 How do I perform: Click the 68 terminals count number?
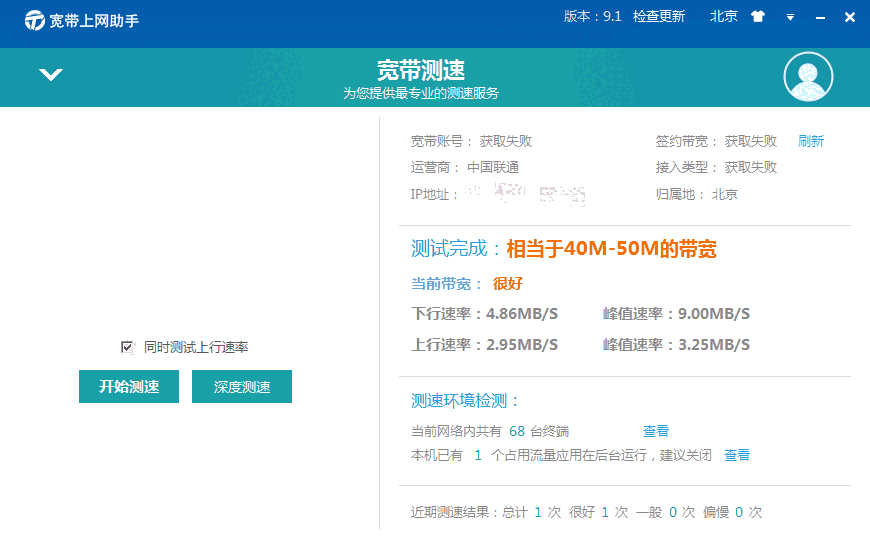click(x=517, y=431)
